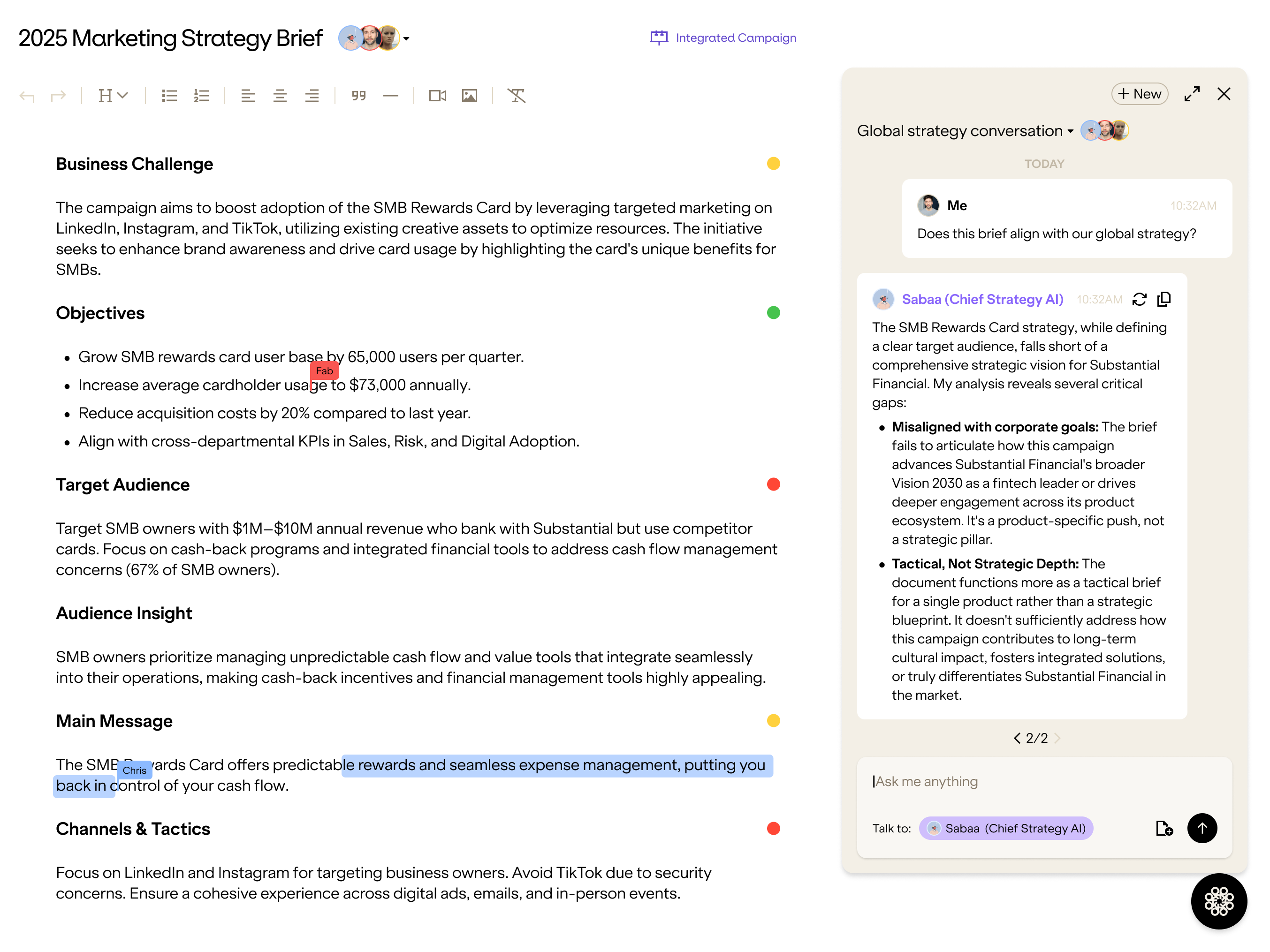Click the redo arrow icon

(58, 96)
